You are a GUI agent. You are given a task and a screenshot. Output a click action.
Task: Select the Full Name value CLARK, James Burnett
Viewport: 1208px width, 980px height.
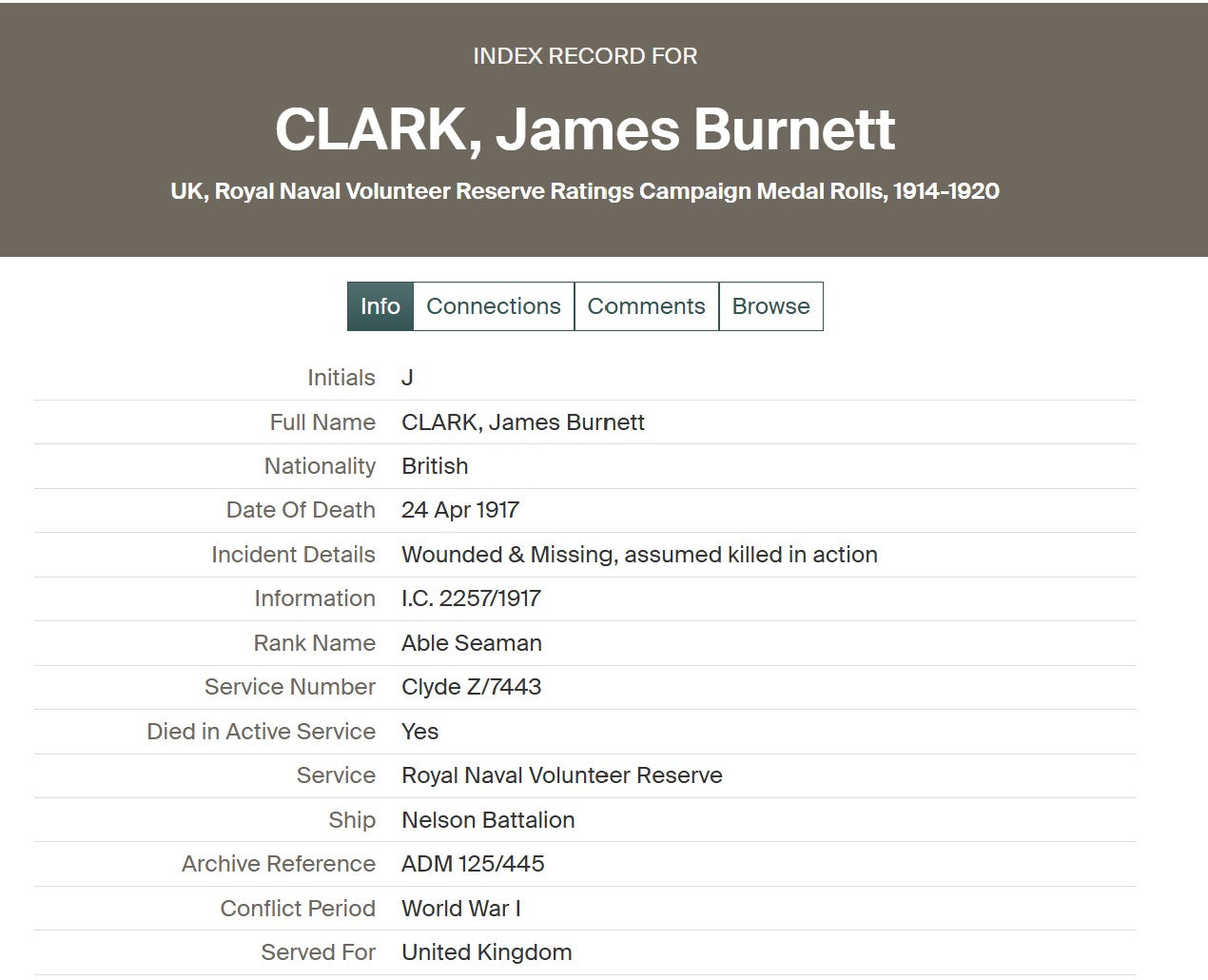(x=523, y=422)
